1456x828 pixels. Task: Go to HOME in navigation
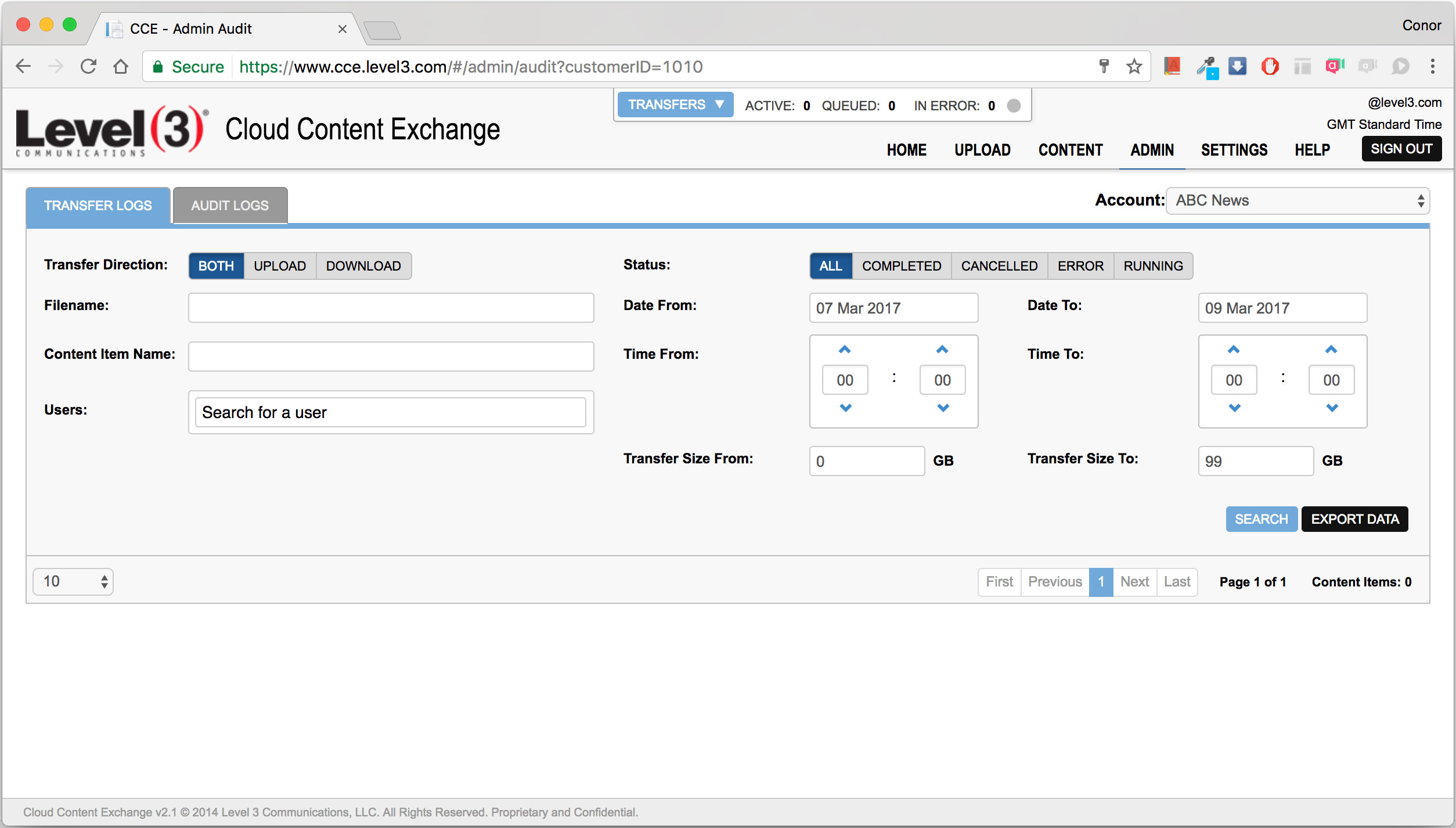pyautogui.click(x=906, y=150)
